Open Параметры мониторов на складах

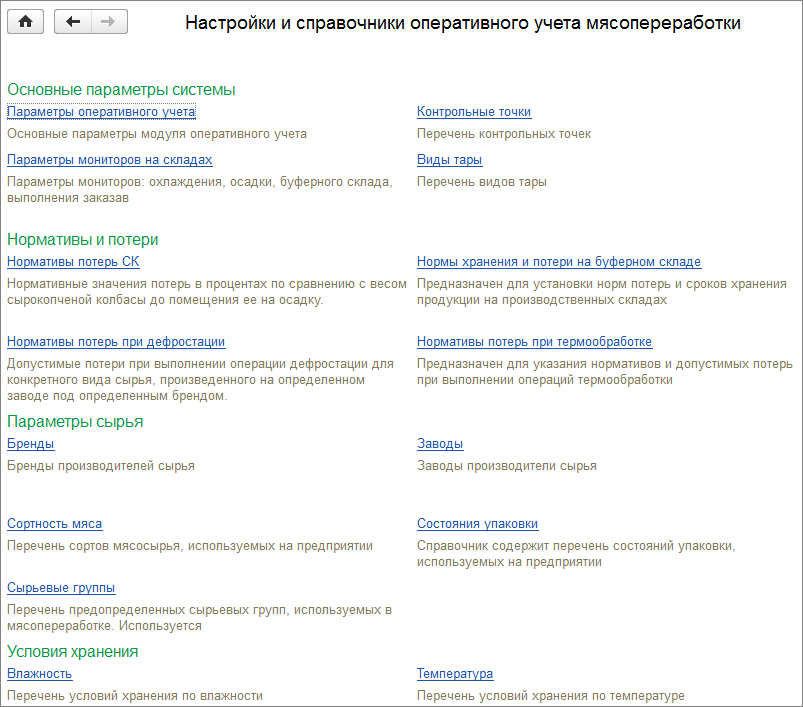coord(109,160)
